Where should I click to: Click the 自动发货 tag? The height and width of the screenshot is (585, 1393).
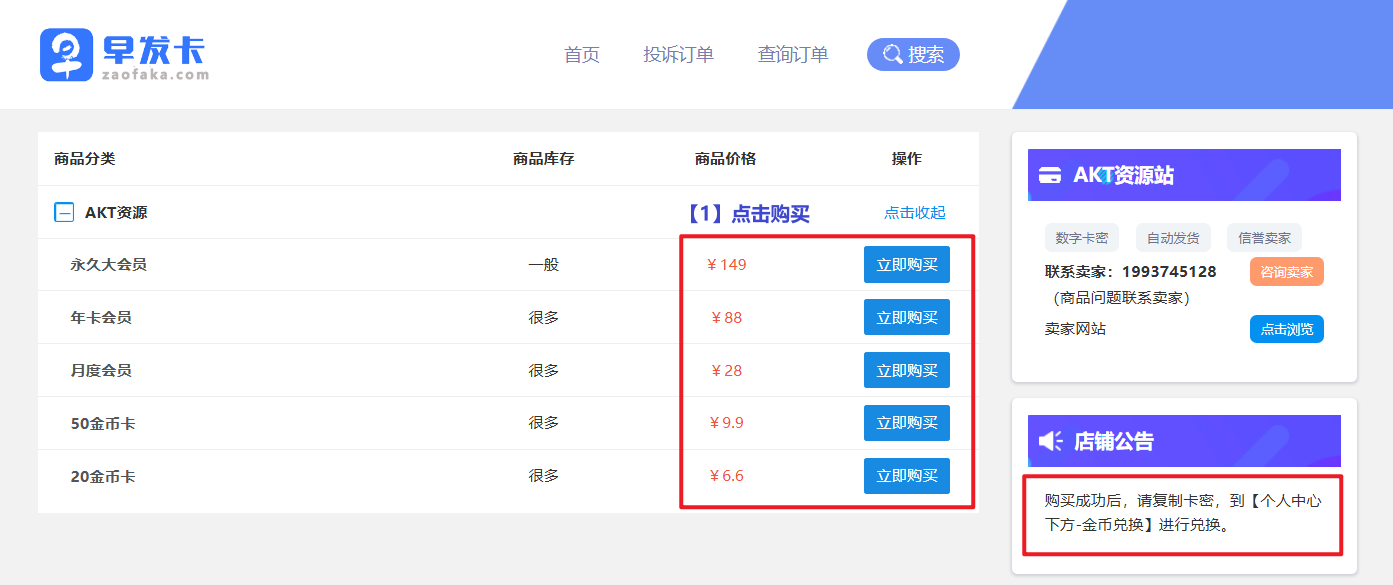click(x=1172, y=238)
